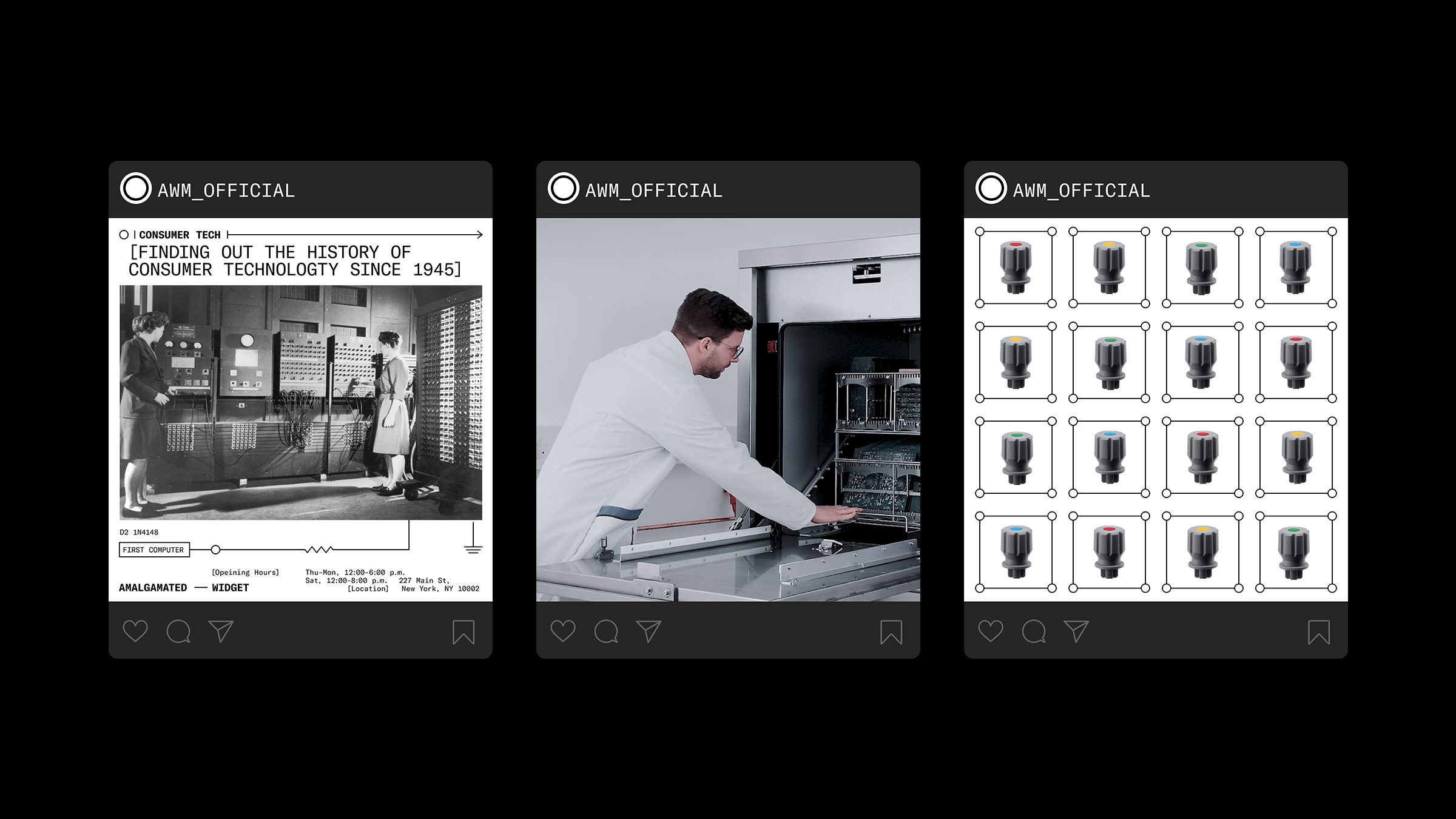Bookmark the first ENIAC computer post
Screen dimensions: 1456x819
click(463, 632)
